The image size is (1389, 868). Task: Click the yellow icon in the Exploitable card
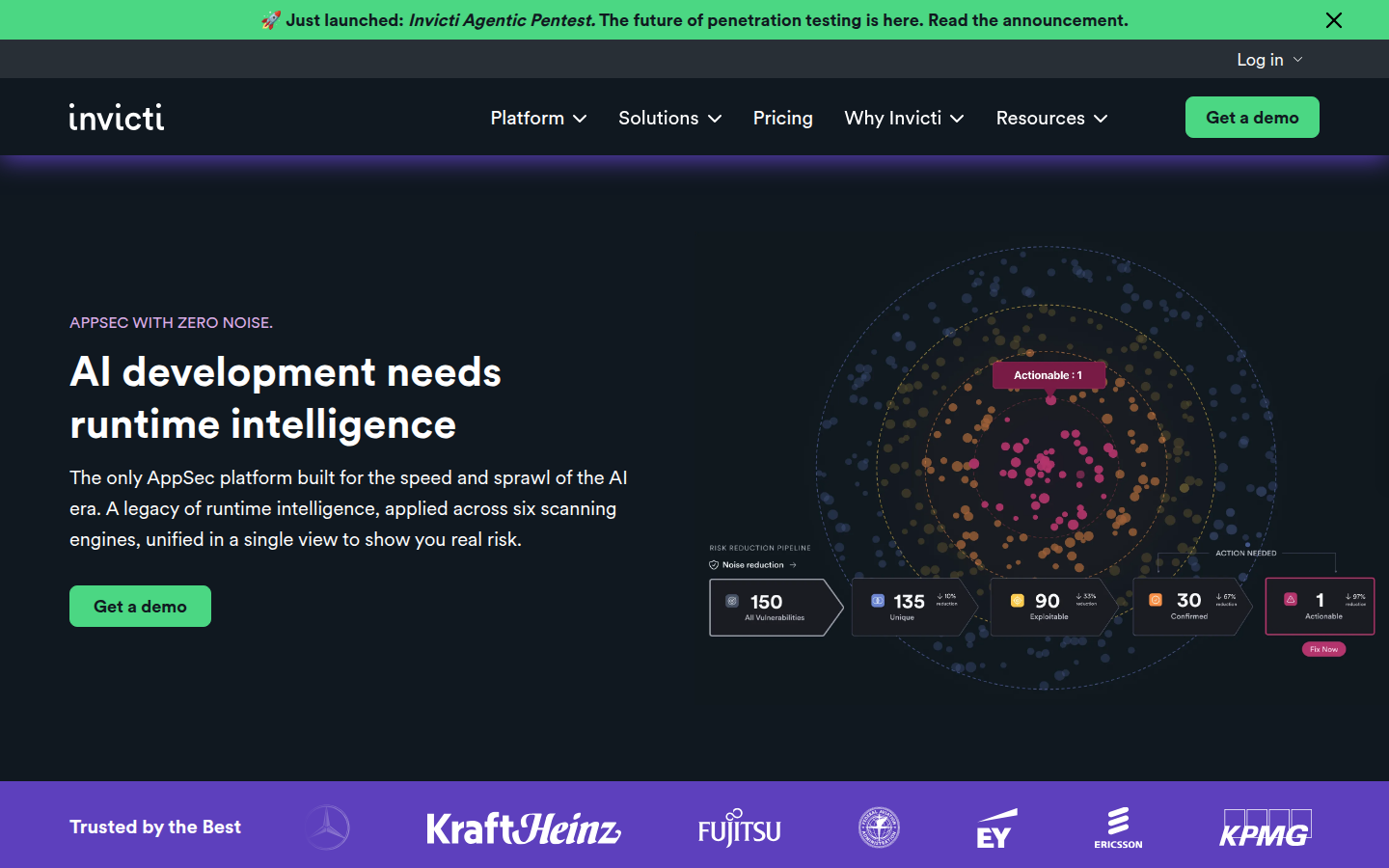1017,600
